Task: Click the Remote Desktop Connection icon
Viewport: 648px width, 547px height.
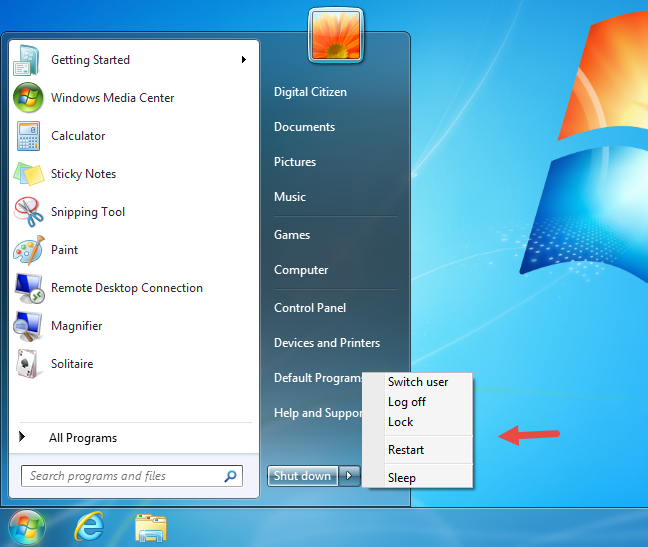Action: click(x=29, y=288)
